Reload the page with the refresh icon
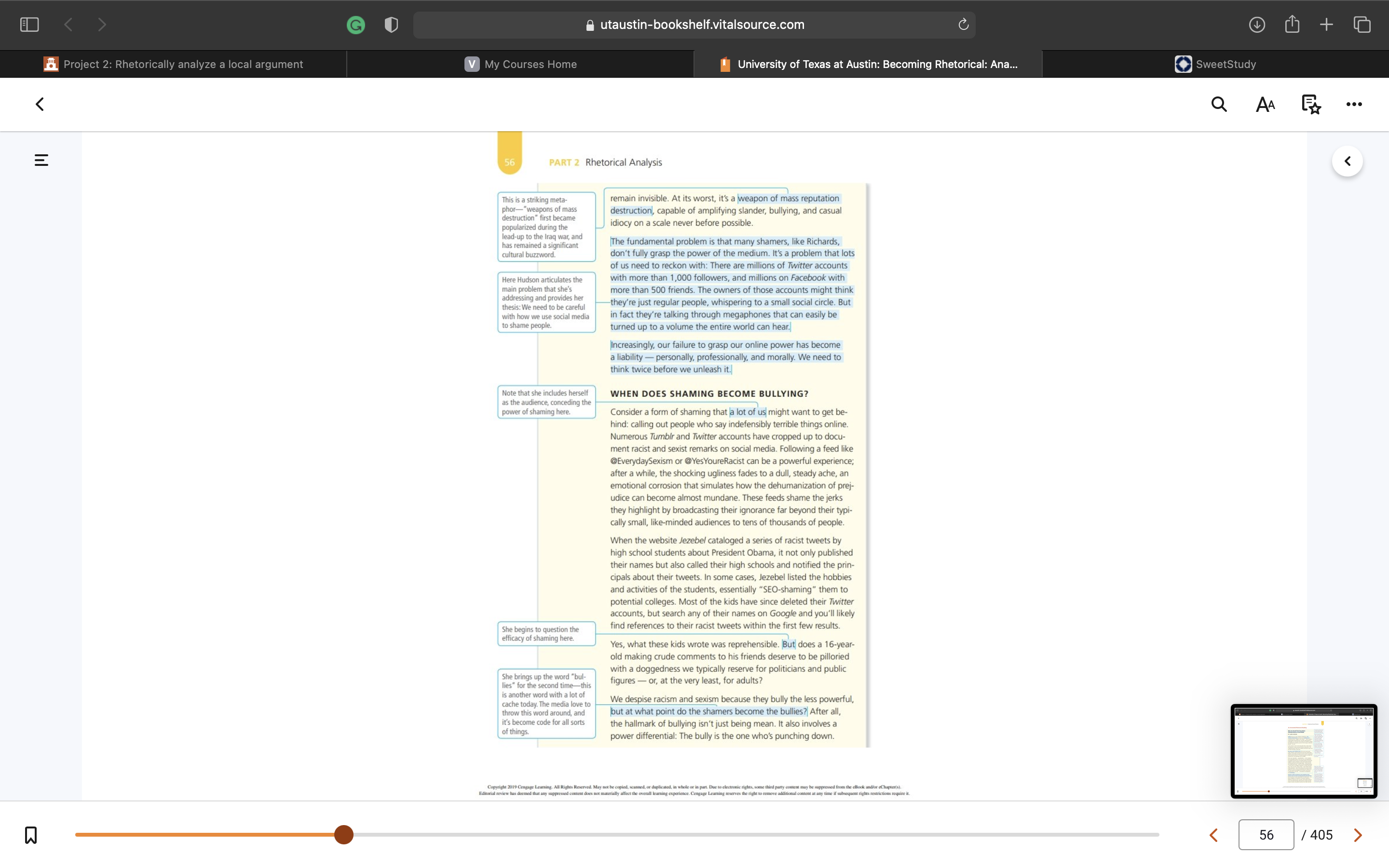1389x868 pixels. [963, 25]
